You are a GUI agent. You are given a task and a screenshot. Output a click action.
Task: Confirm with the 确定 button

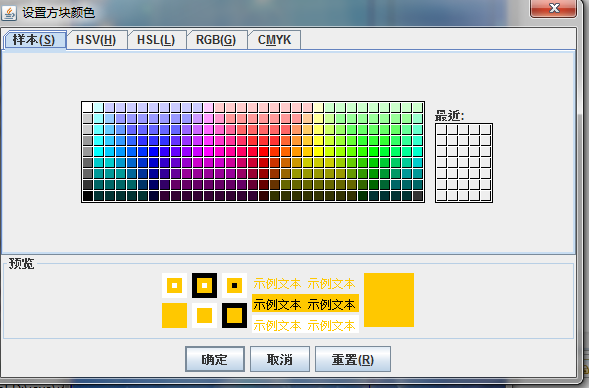click(214, 359)
